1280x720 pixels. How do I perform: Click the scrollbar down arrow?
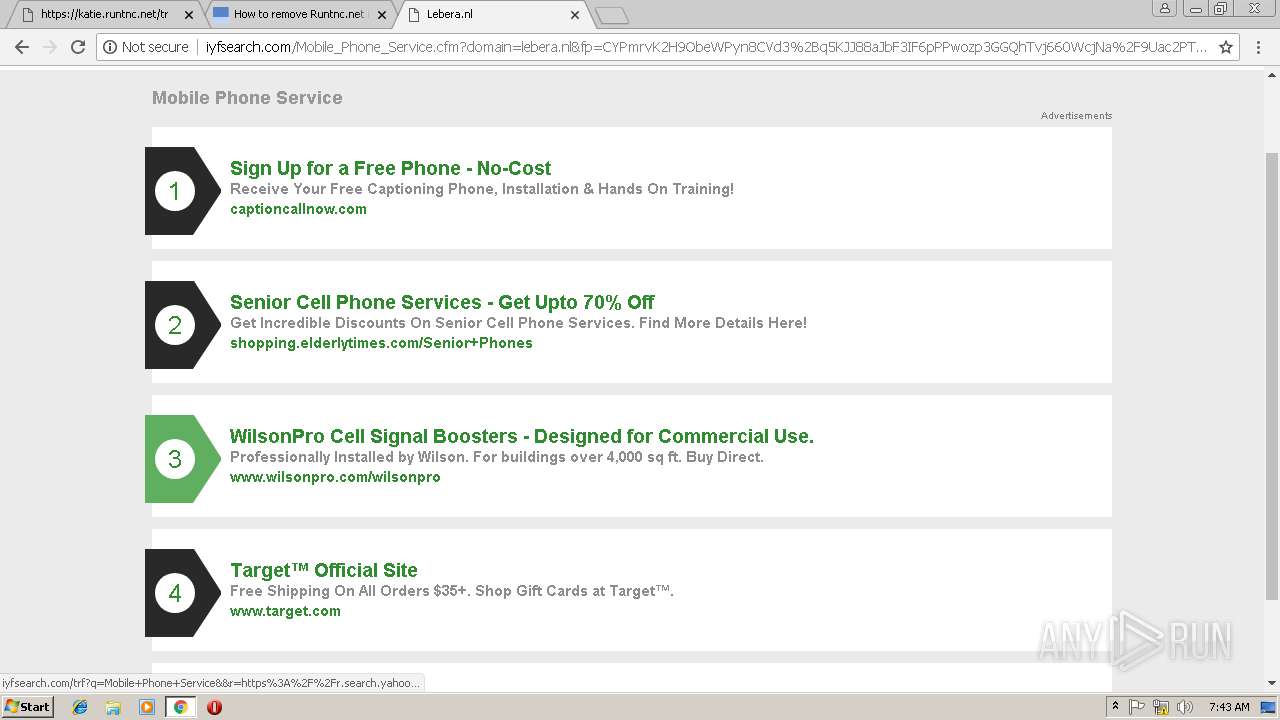[x=1272, y=683]
